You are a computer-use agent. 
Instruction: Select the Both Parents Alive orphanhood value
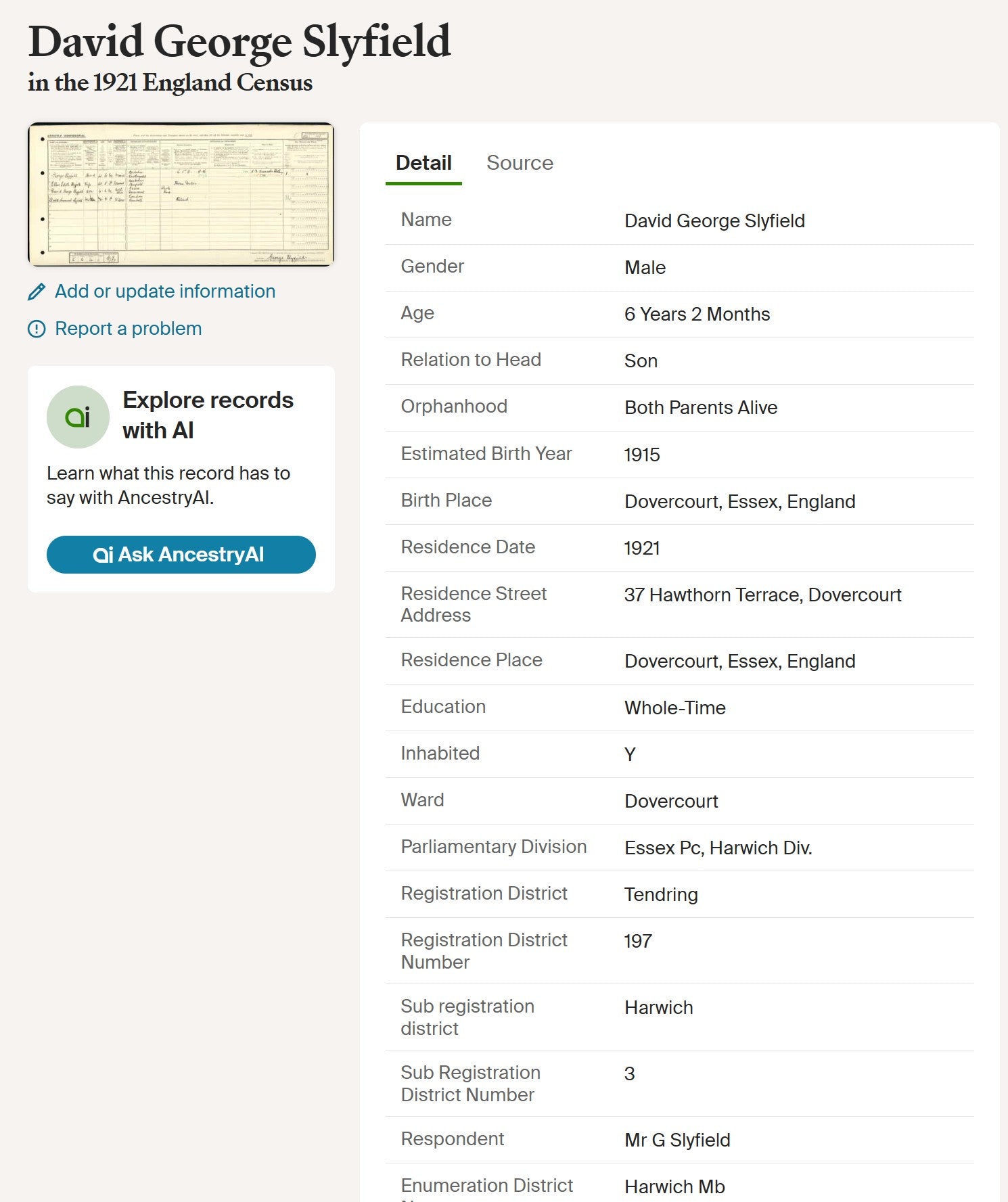(700, 408)
